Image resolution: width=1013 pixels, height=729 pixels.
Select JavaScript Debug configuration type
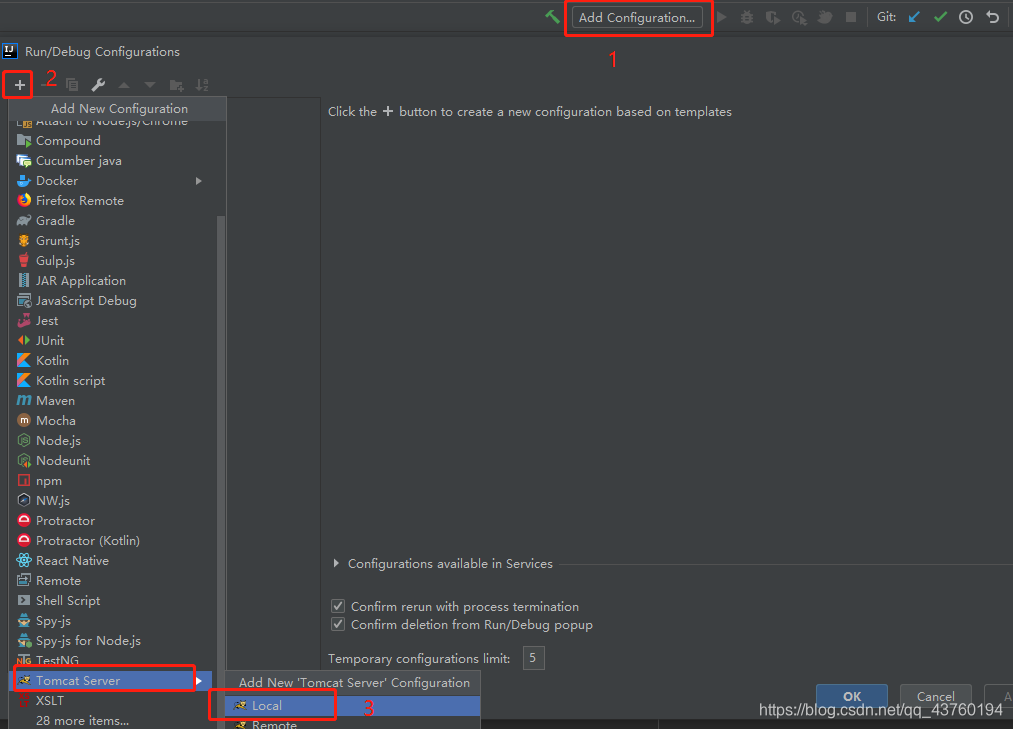[109, 301]
